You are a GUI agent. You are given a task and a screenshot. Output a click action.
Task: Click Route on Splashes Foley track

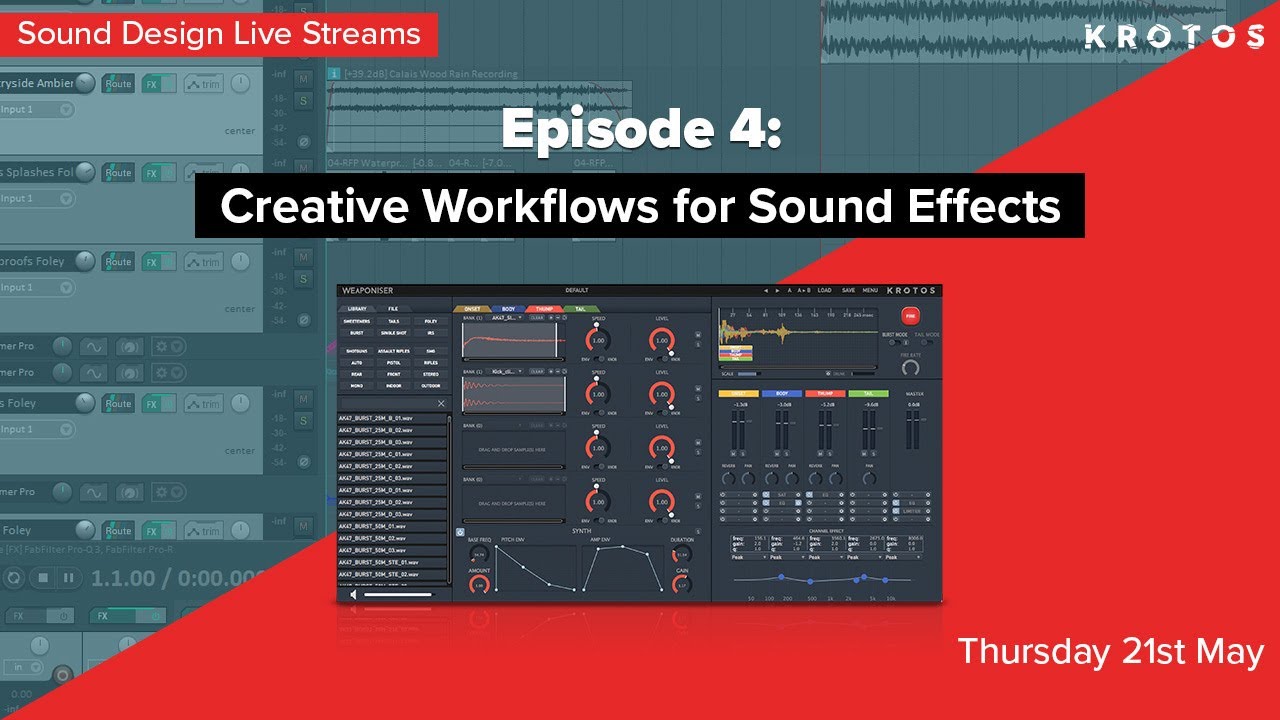click(x=118, y=173)
